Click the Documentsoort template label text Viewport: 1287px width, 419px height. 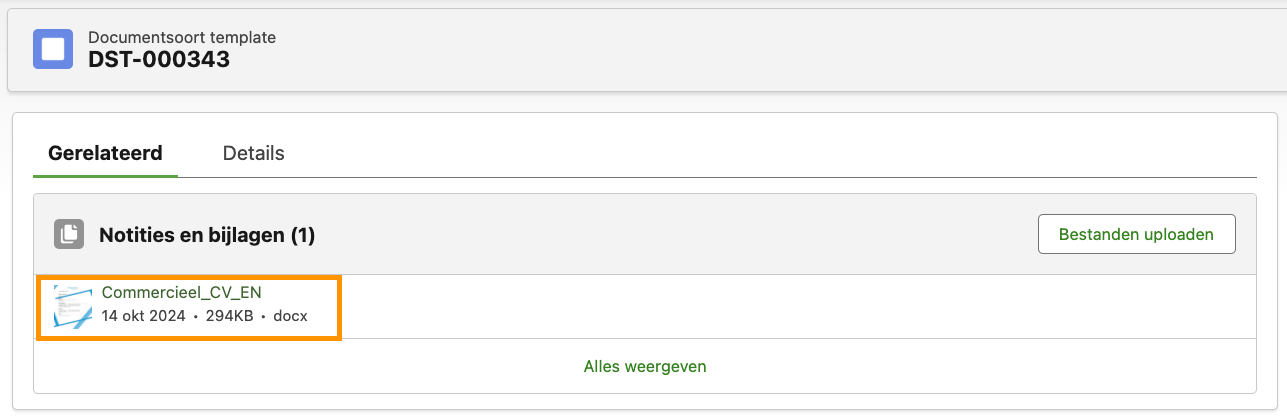182,37
